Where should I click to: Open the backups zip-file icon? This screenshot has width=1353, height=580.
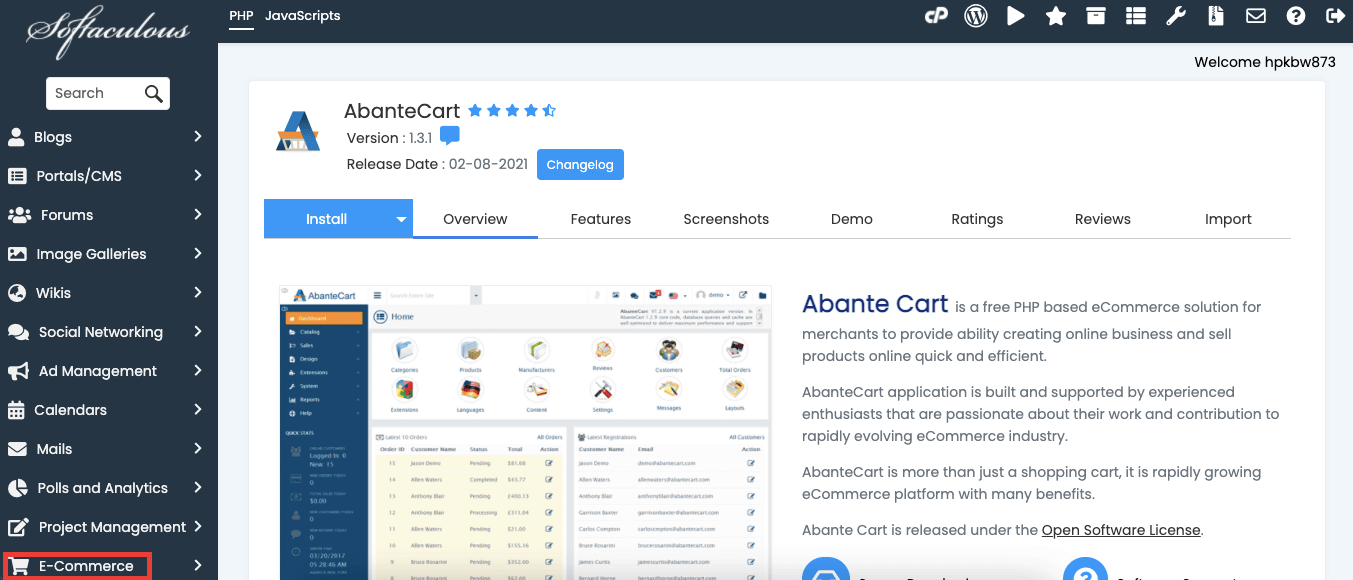(x=1215, y=15)
